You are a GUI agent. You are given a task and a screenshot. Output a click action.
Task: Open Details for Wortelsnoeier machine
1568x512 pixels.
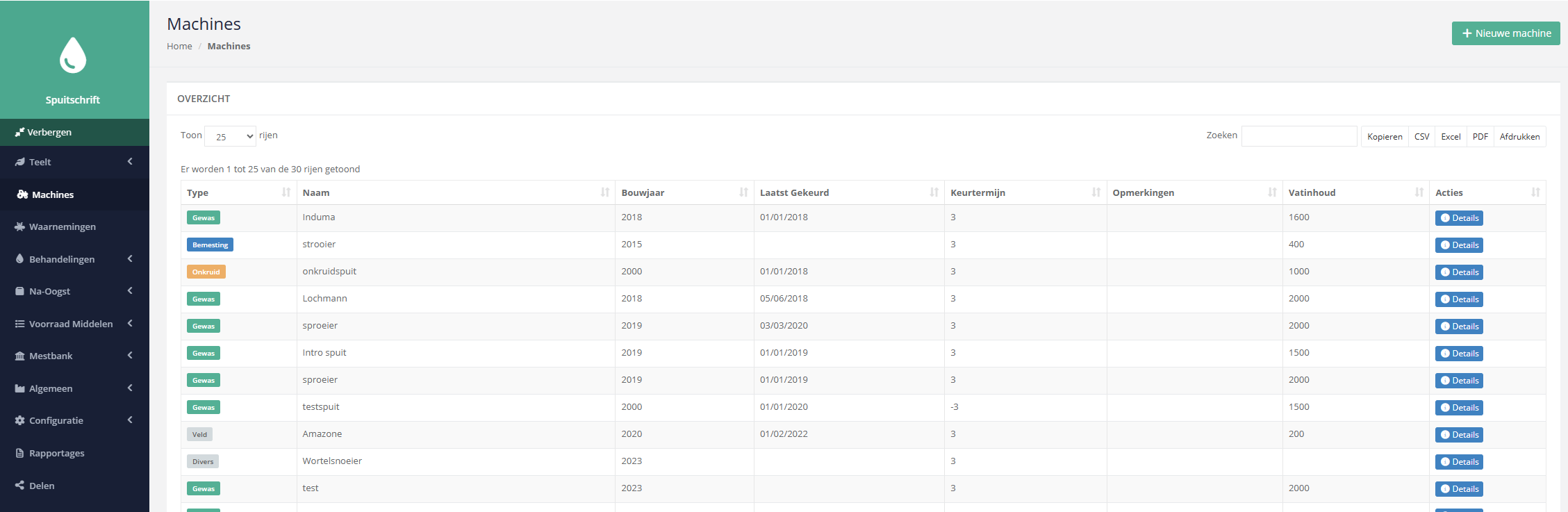tap(1459, 462)
